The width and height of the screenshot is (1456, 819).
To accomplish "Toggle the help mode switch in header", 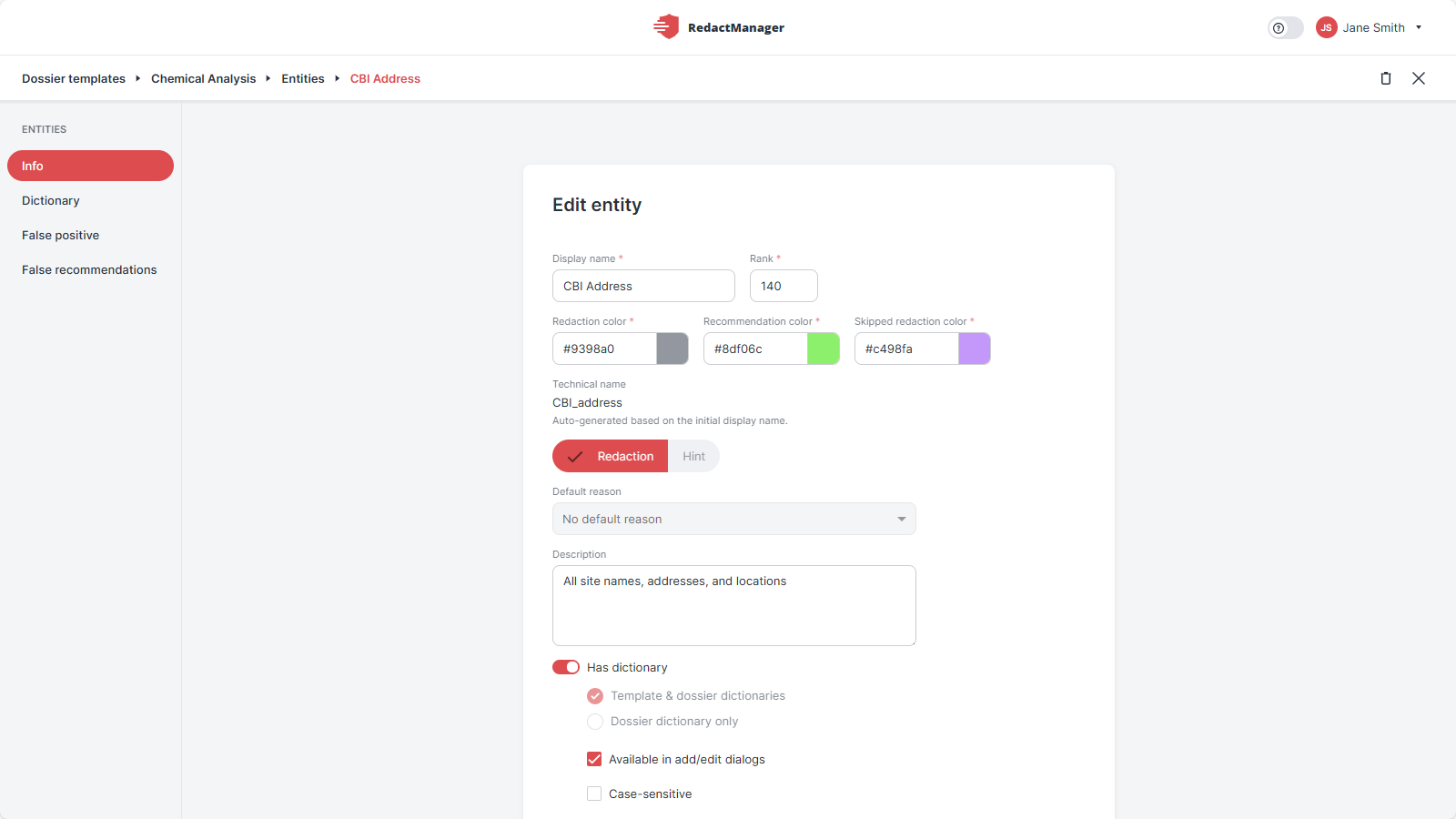I will coord(1286,28).
